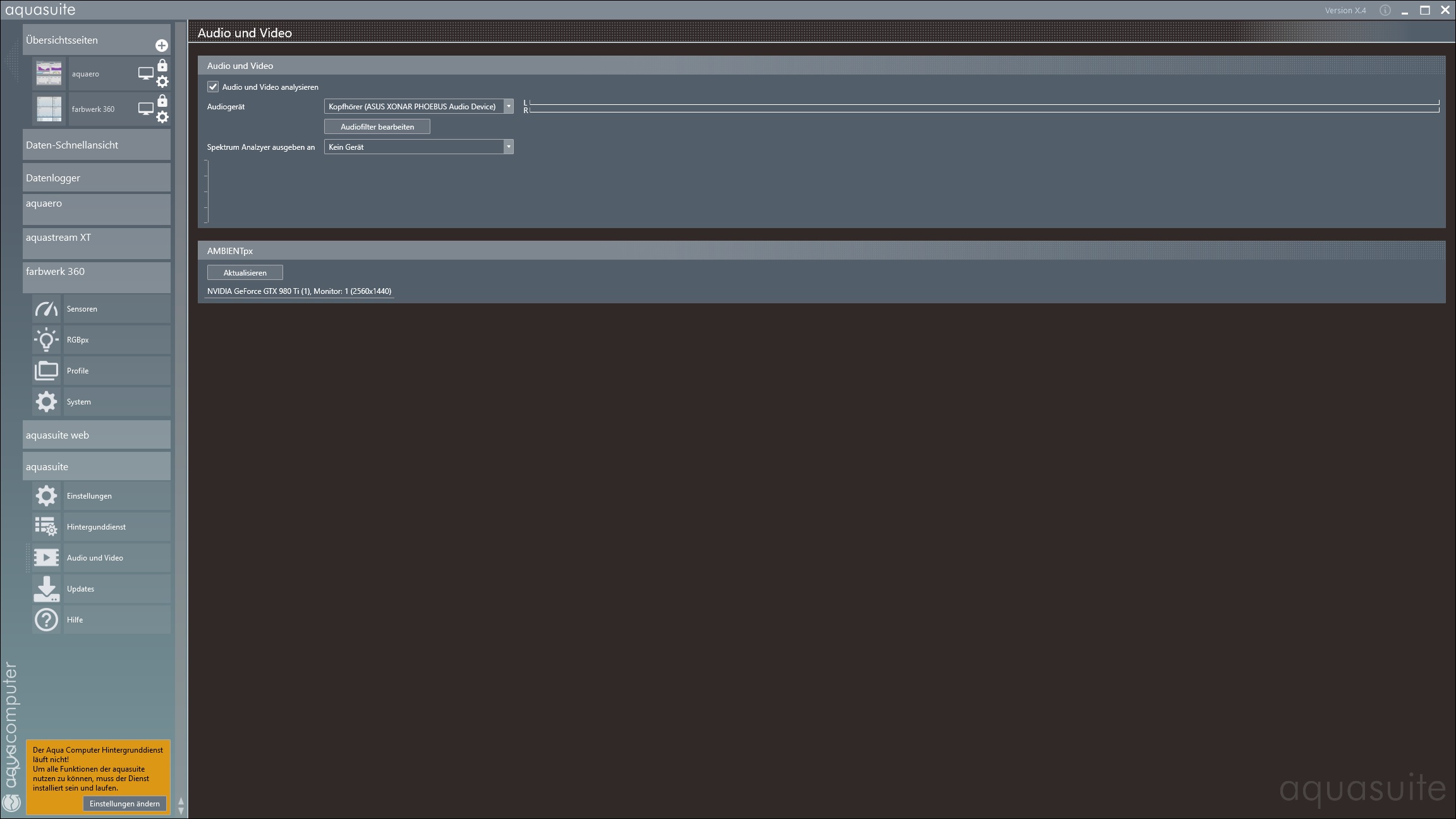The height and width of the screenshot is (819, 1456).
Task: Open the Datenlogger section
Action: [x=96, y=178]
